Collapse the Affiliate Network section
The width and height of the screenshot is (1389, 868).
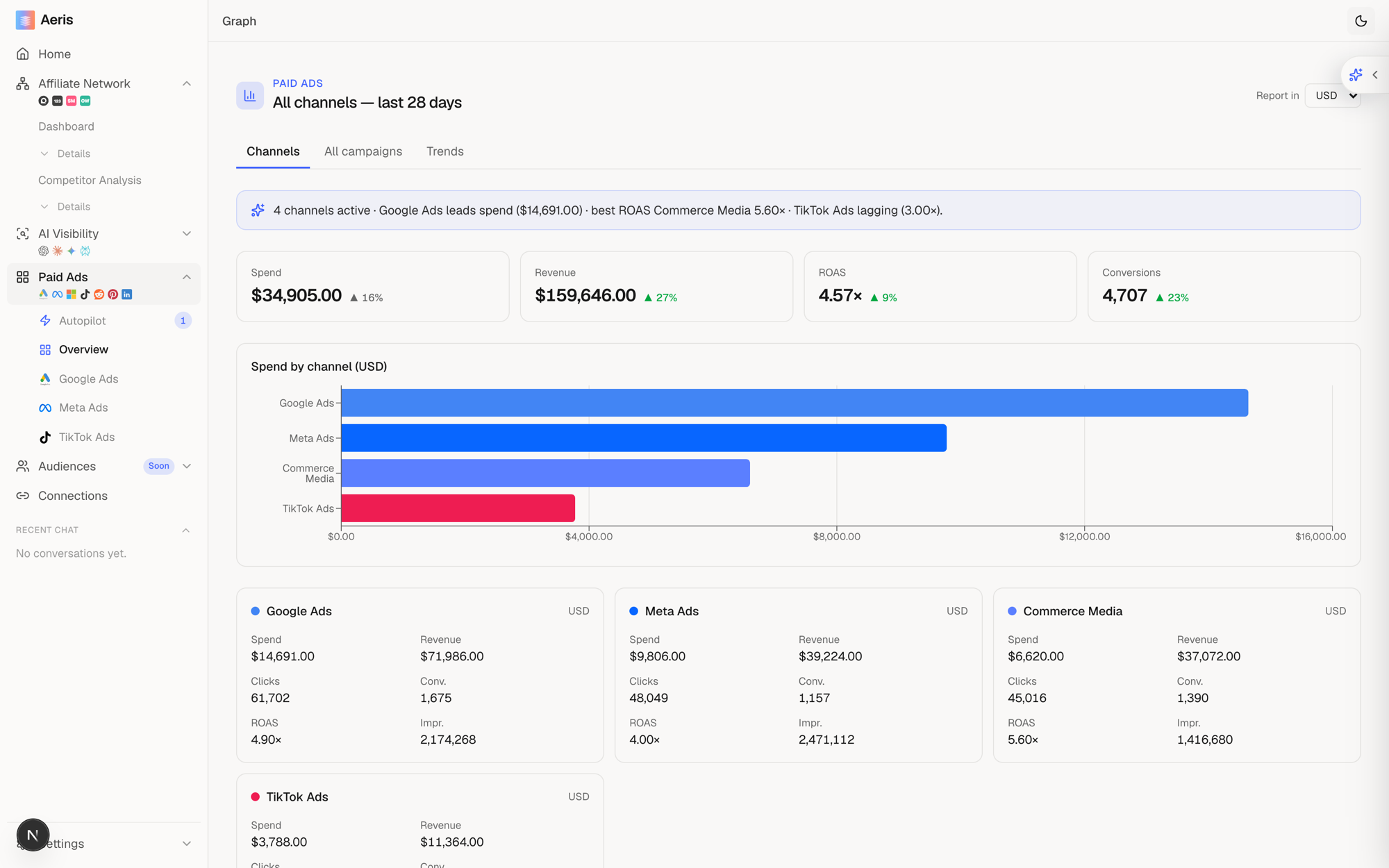click(x=186, y=84)
